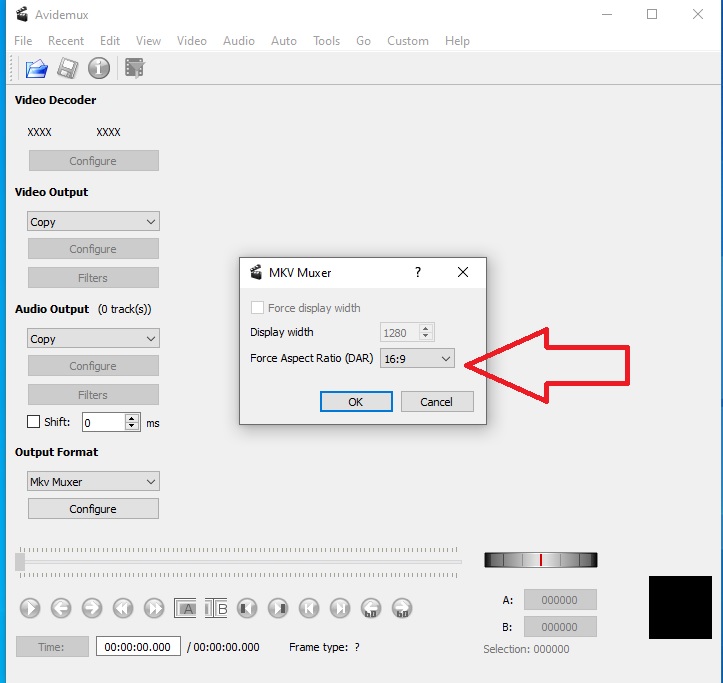Viewport: 723px width, 683px height.
Task: Click the Shift ms input field
Action: (104, 422)
